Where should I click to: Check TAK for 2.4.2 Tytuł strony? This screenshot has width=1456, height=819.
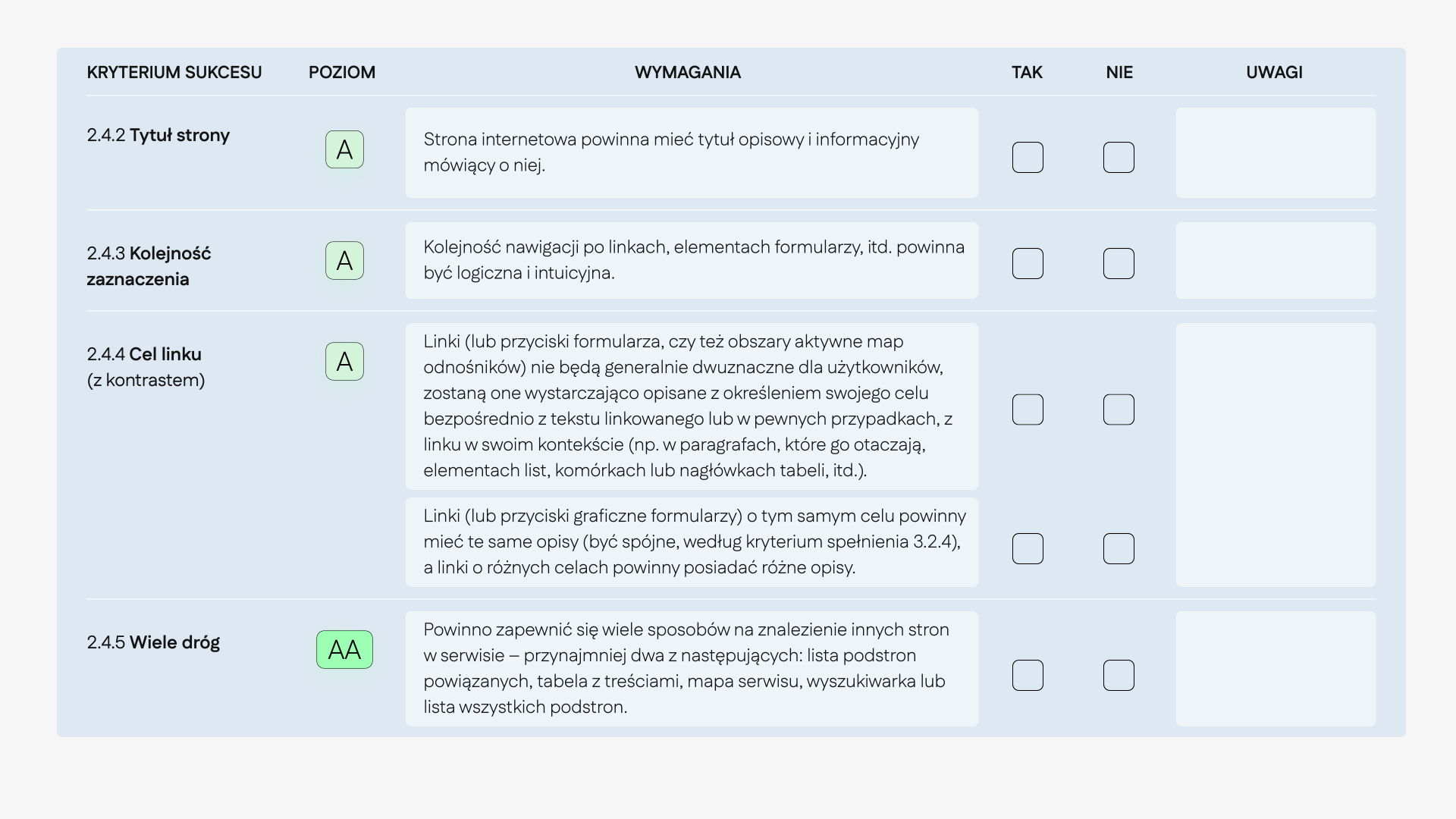point(1028,158)
